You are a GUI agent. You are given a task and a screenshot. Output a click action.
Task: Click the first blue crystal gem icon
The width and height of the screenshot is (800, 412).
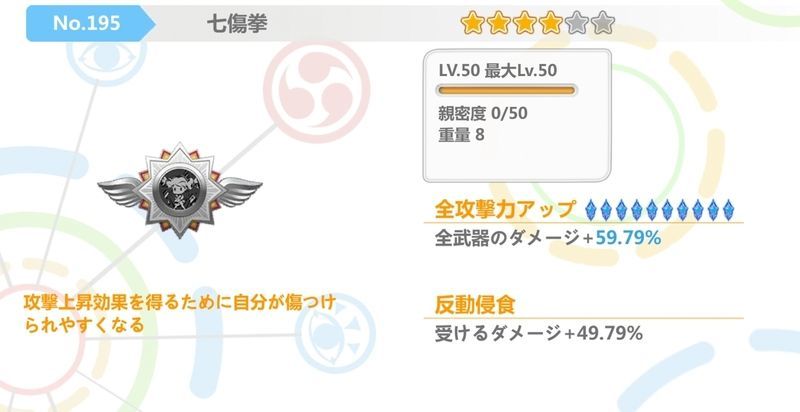590,210
